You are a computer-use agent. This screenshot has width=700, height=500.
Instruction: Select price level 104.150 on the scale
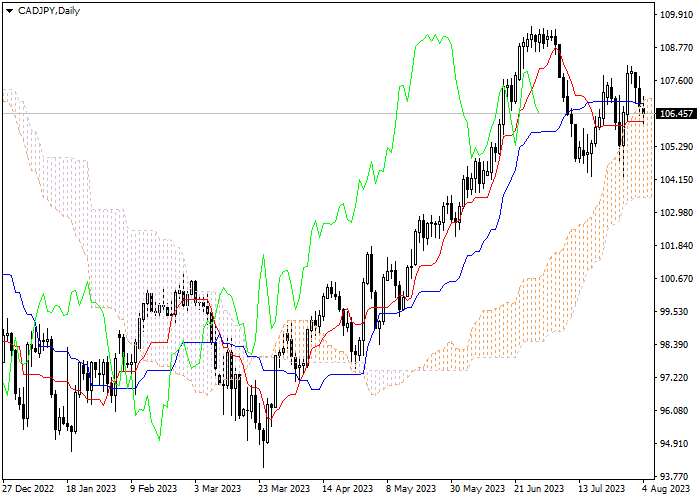(676, 180)
